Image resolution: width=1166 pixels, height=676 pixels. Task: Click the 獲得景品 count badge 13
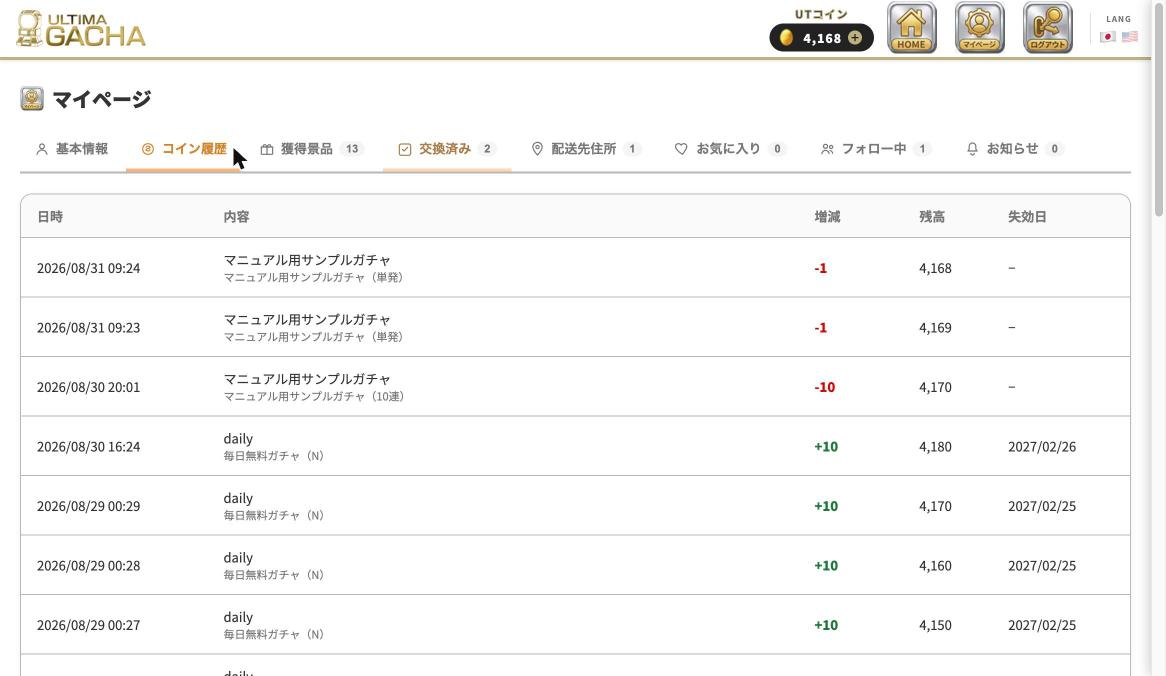[x=352, y=149]
